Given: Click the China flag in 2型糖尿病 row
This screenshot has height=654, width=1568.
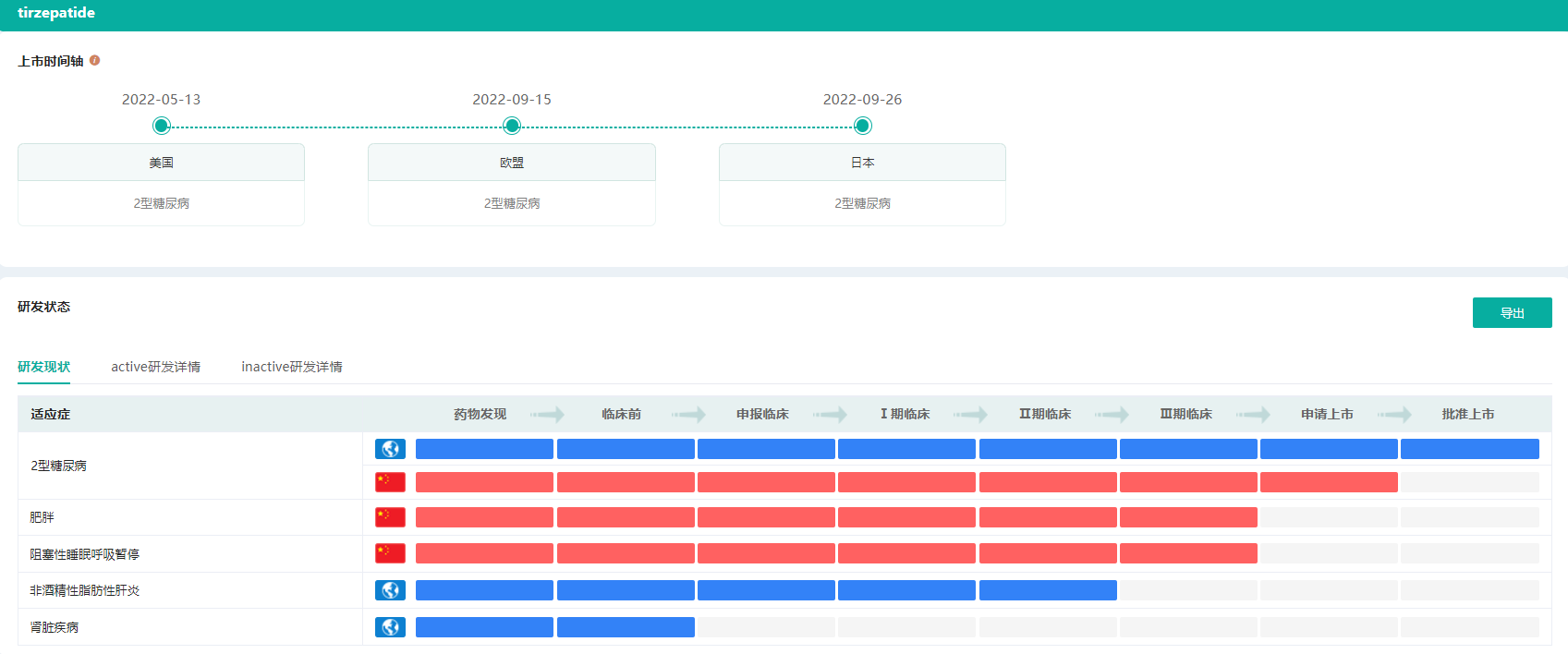Looking at the screenshot, I should 390,482.
